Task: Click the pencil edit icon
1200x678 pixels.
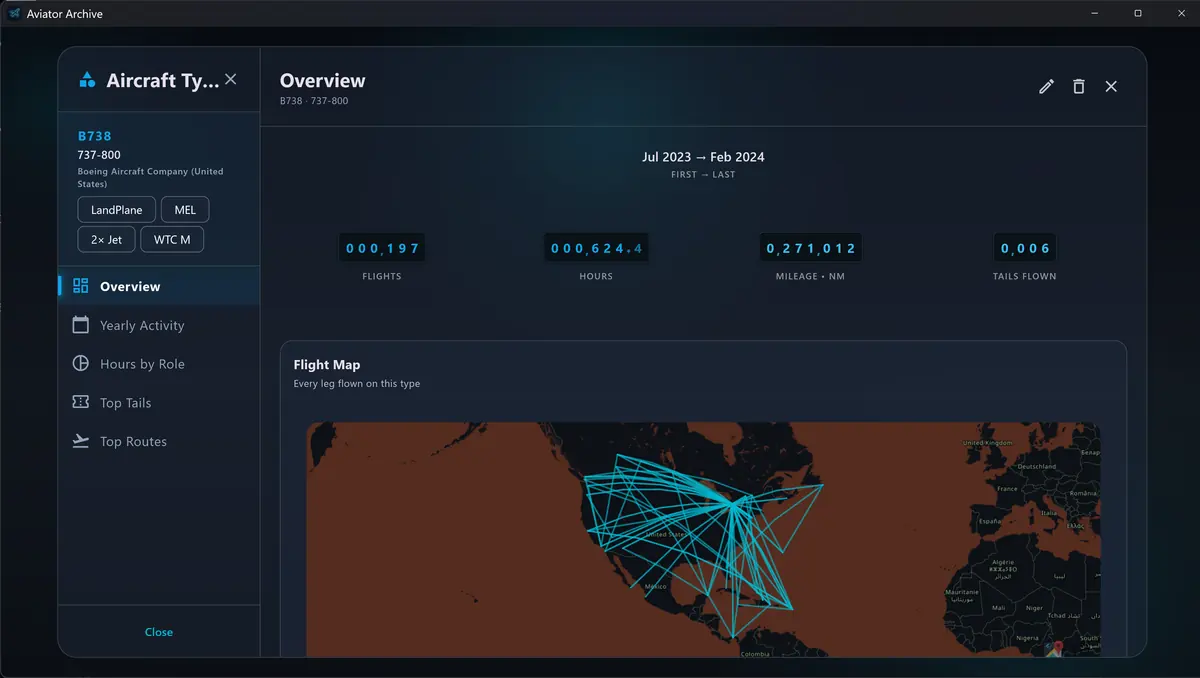Action: 1046,87
